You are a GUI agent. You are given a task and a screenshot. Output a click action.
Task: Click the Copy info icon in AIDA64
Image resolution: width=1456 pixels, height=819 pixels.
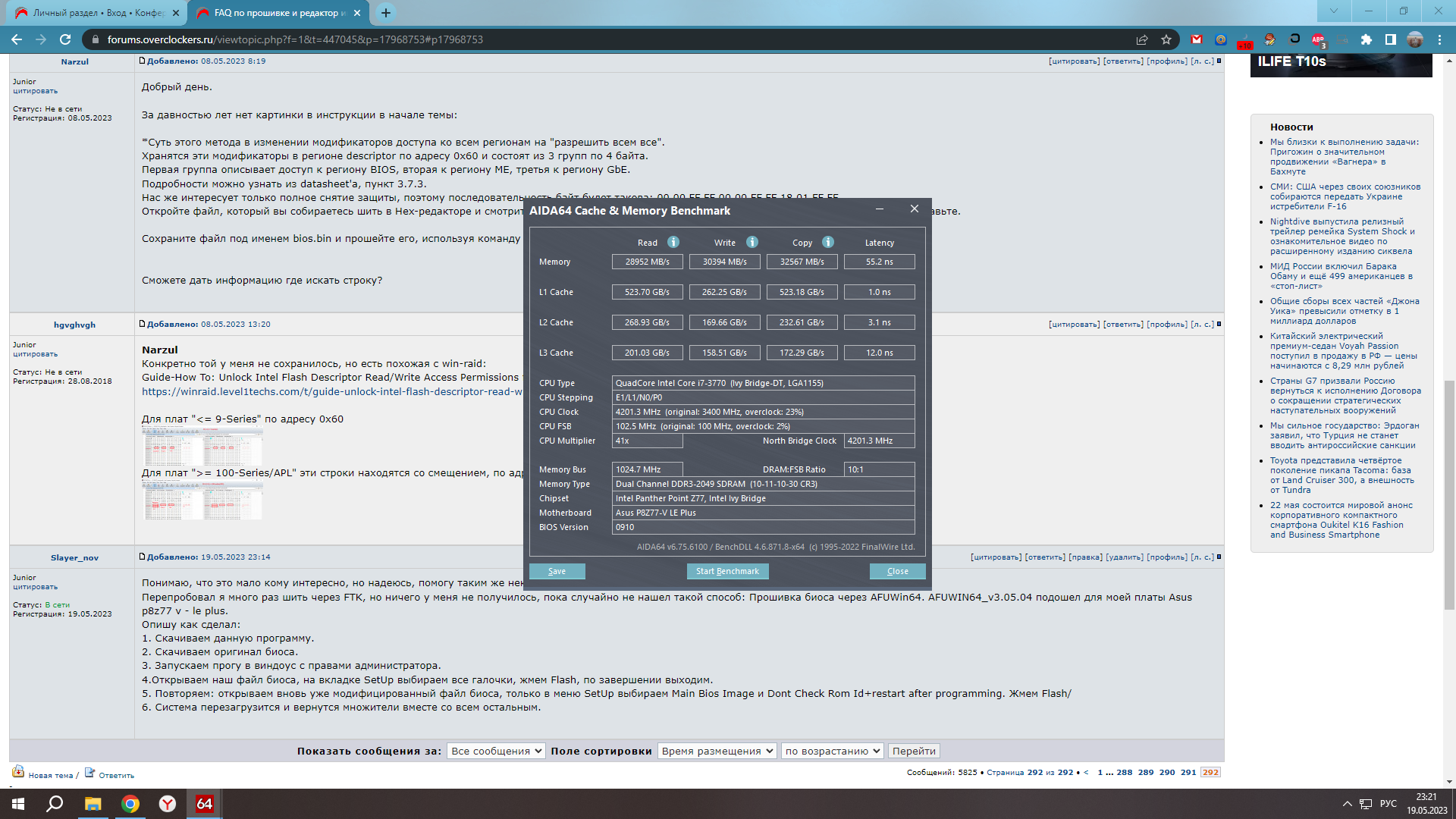pyautogui.click(x=828, y=242)
